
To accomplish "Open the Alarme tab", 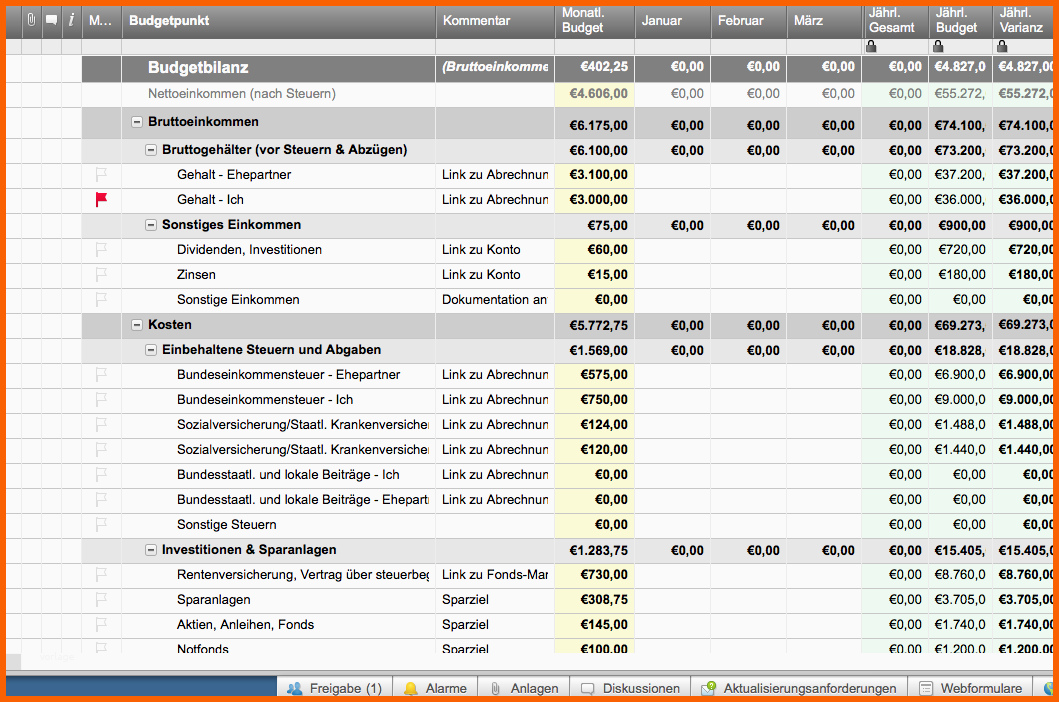I will (x=435, y=688).
